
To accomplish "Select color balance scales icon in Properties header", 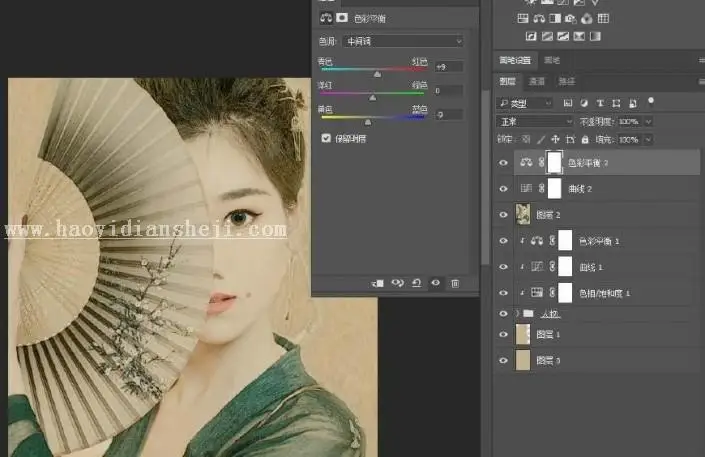I will point(326,18).
